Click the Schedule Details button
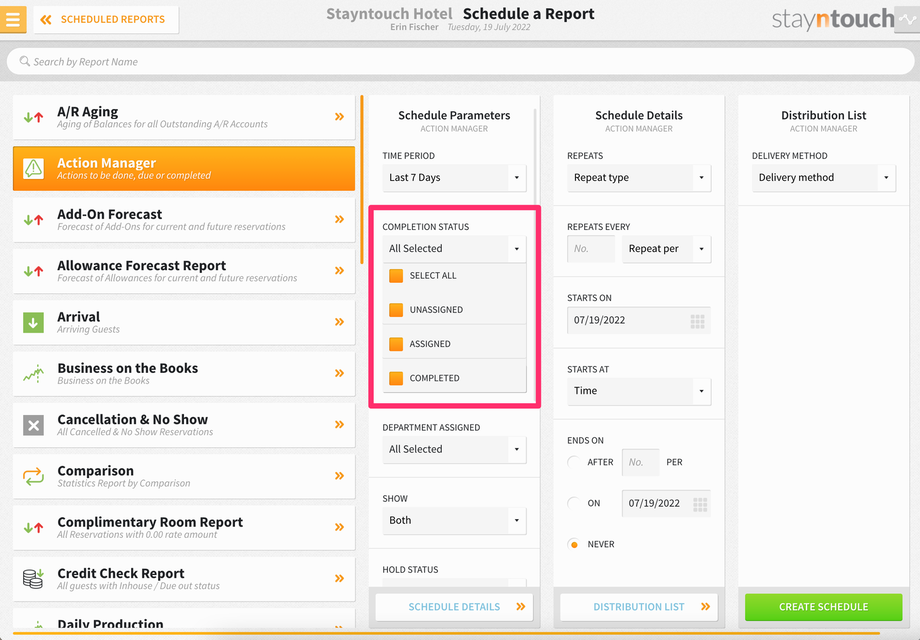The width and height of the screenshot is (920, 640). point(454,607)
